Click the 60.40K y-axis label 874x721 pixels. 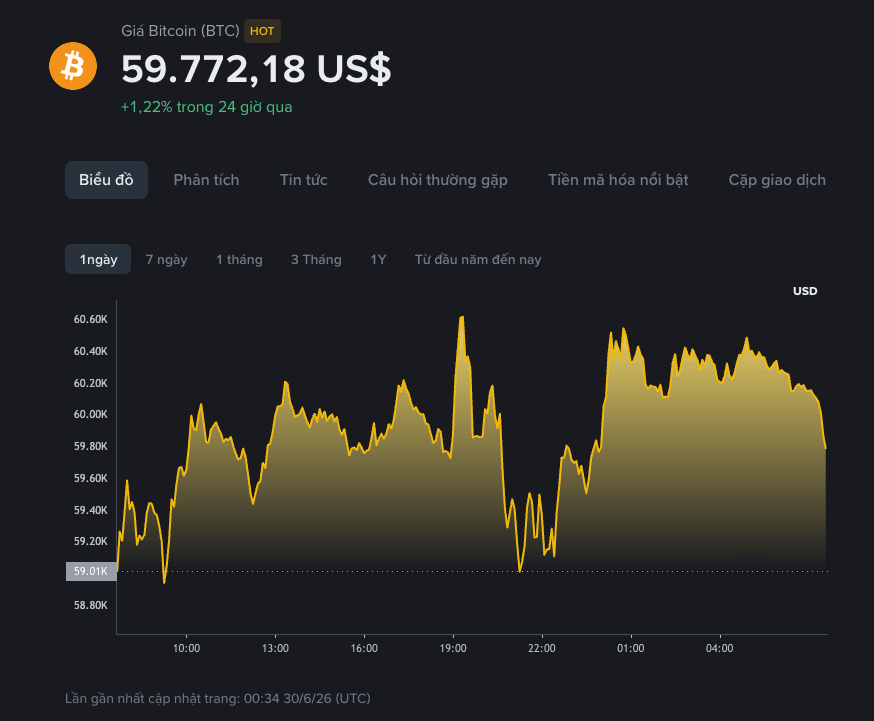click(x=90, y=351)
